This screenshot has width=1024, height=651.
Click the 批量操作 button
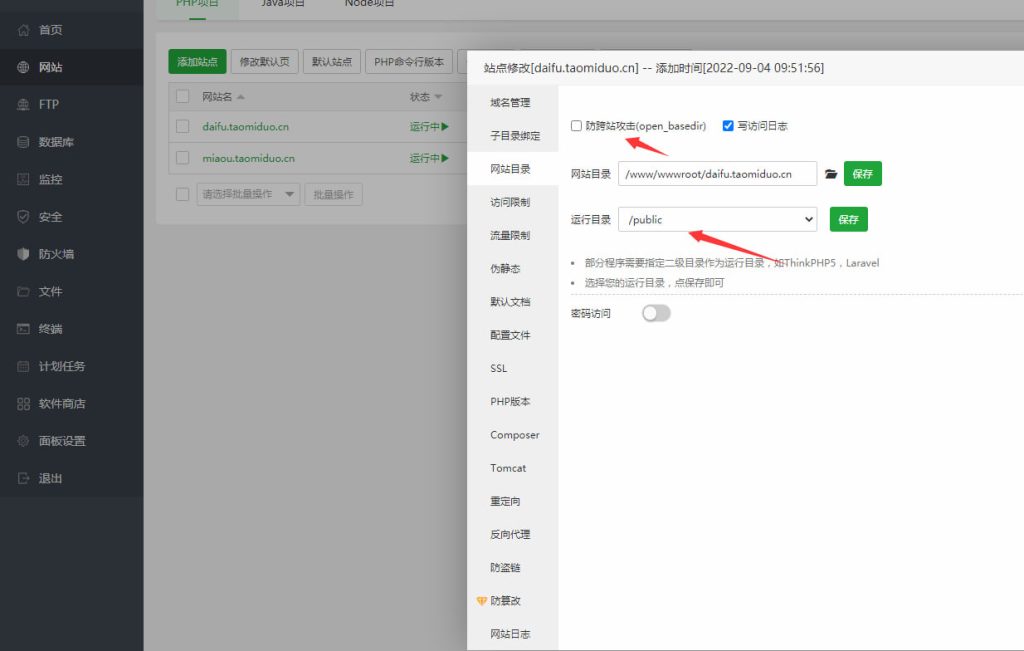[x=334, y=195]
